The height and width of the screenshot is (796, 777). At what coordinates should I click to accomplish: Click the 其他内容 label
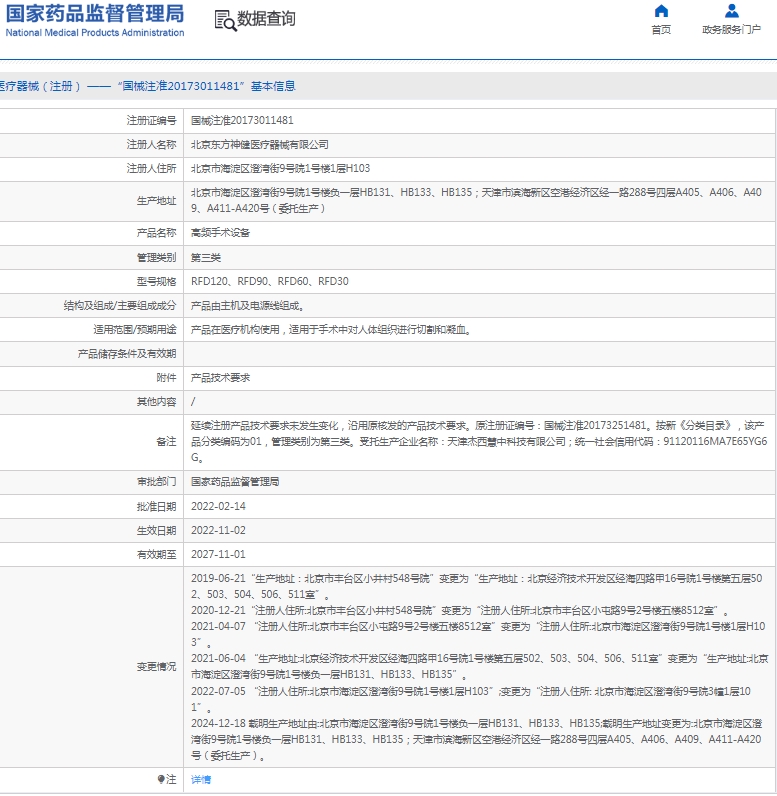point(156,402)
